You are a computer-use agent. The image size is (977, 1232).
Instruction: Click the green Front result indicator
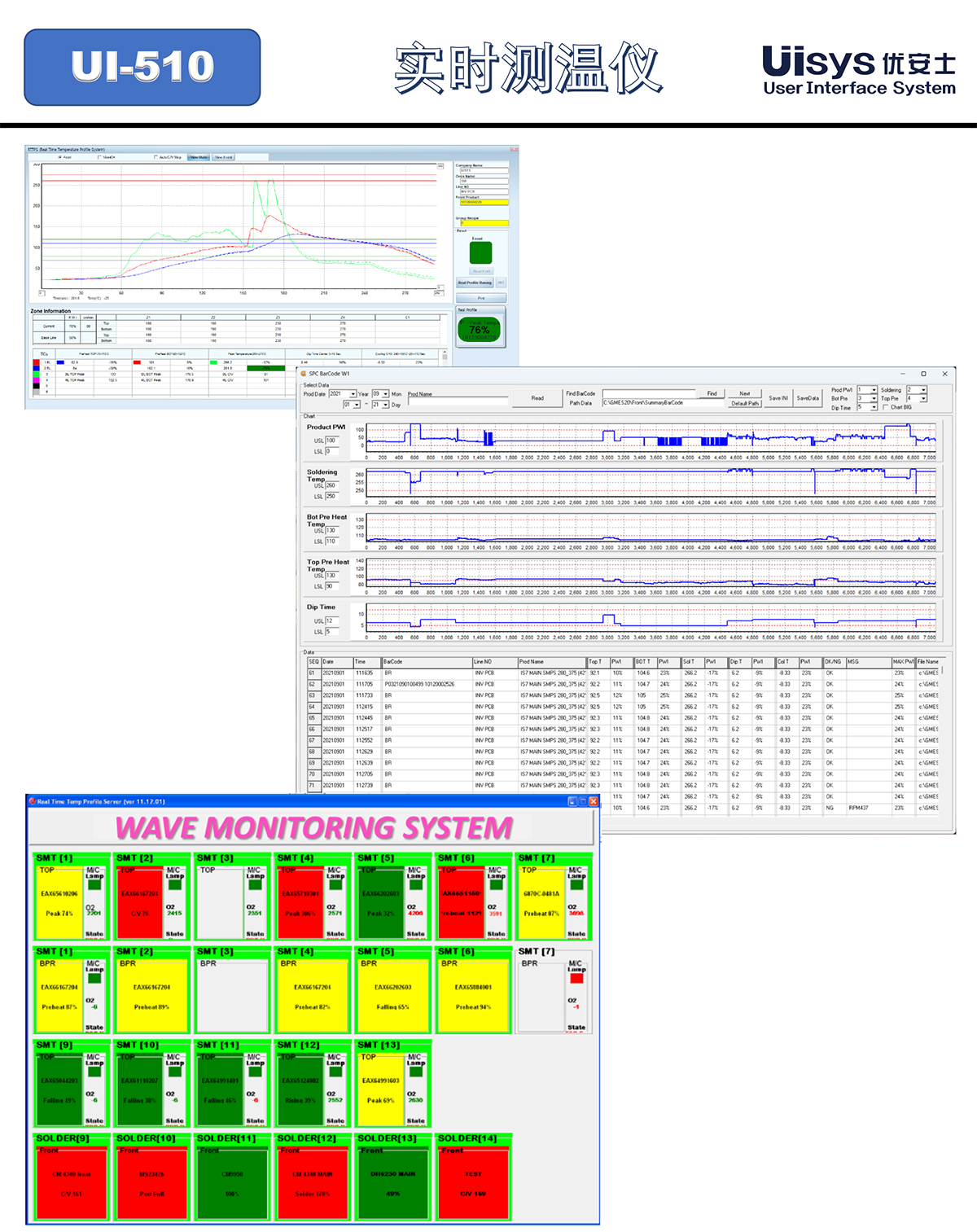click(480, 252)
